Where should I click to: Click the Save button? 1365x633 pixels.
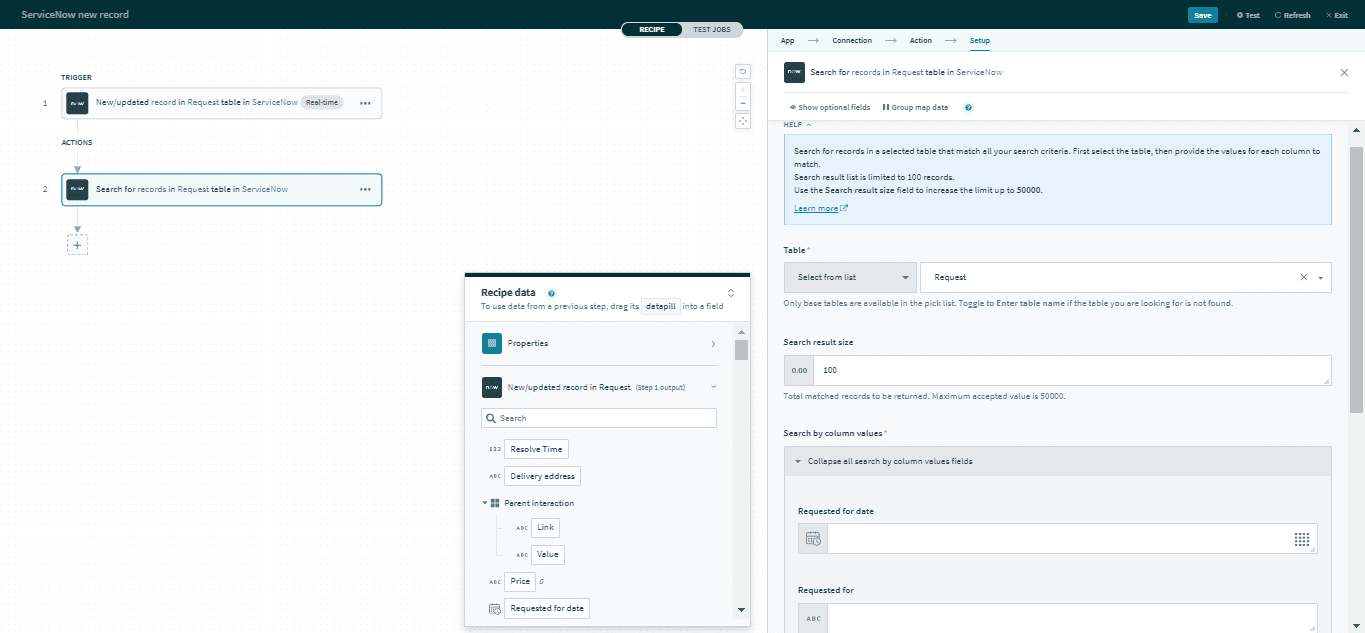click(1203, 15)
